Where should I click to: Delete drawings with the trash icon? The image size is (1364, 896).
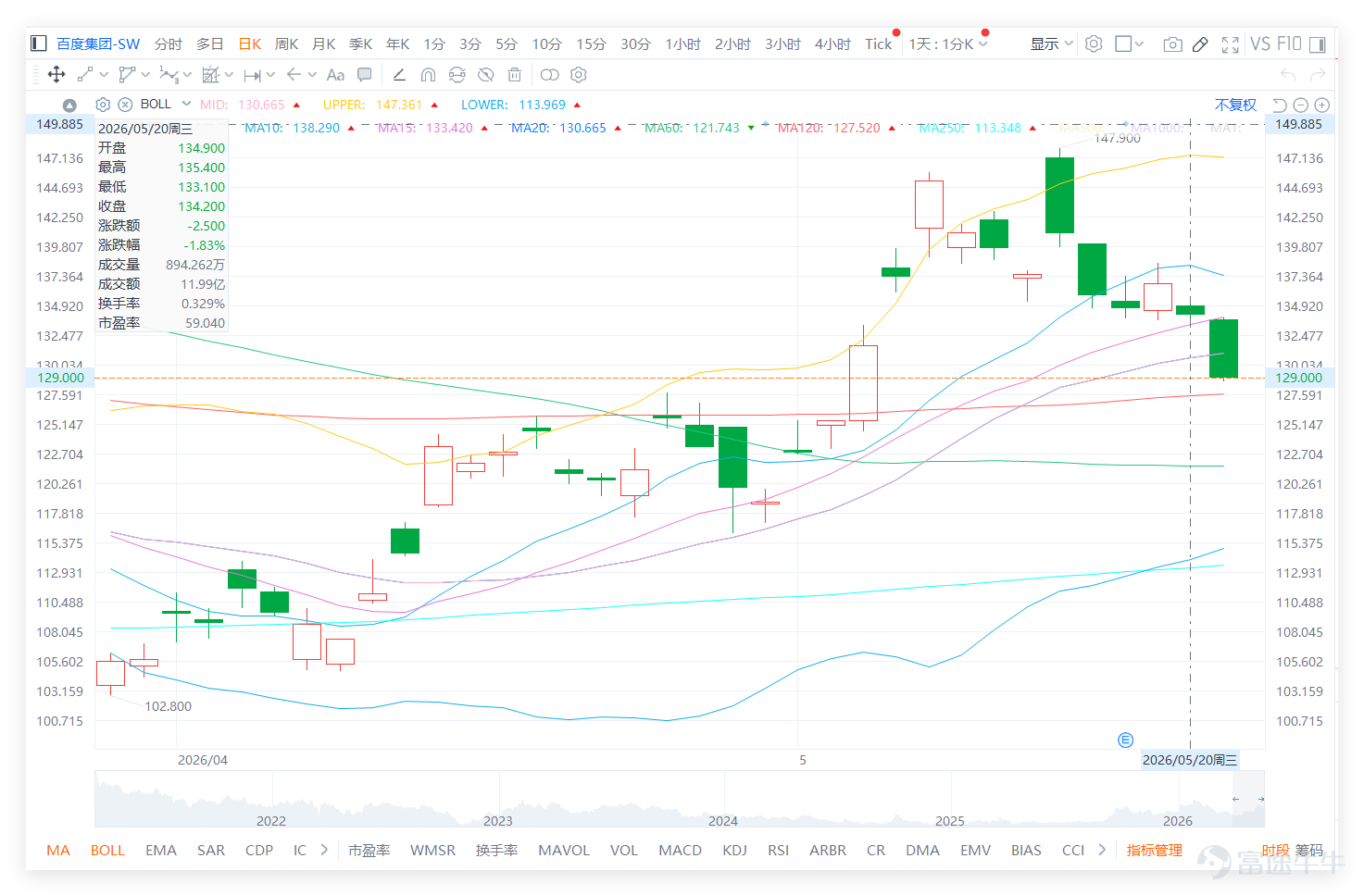(515, 75)
